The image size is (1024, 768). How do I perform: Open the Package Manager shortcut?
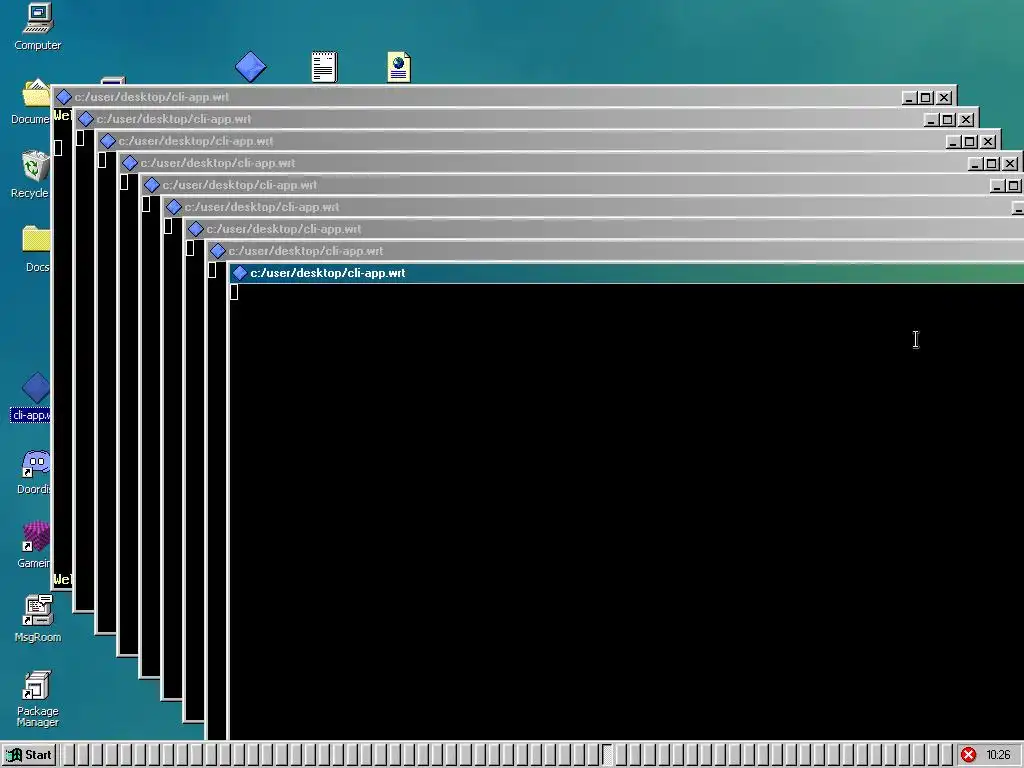click(37, 698)
